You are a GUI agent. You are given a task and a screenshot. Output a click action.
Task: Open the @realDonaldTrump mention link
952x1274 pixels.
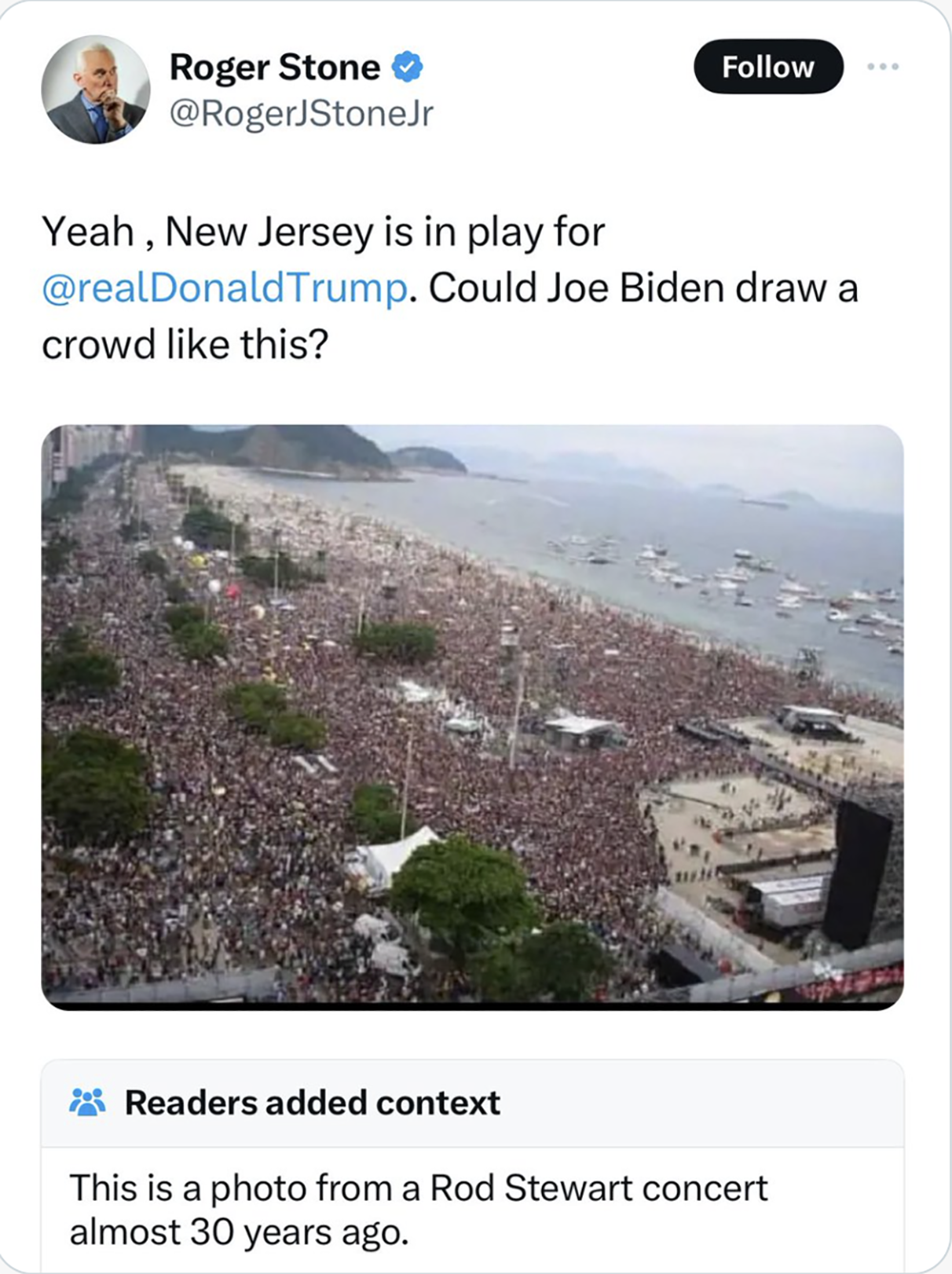(x=225, y=288)
